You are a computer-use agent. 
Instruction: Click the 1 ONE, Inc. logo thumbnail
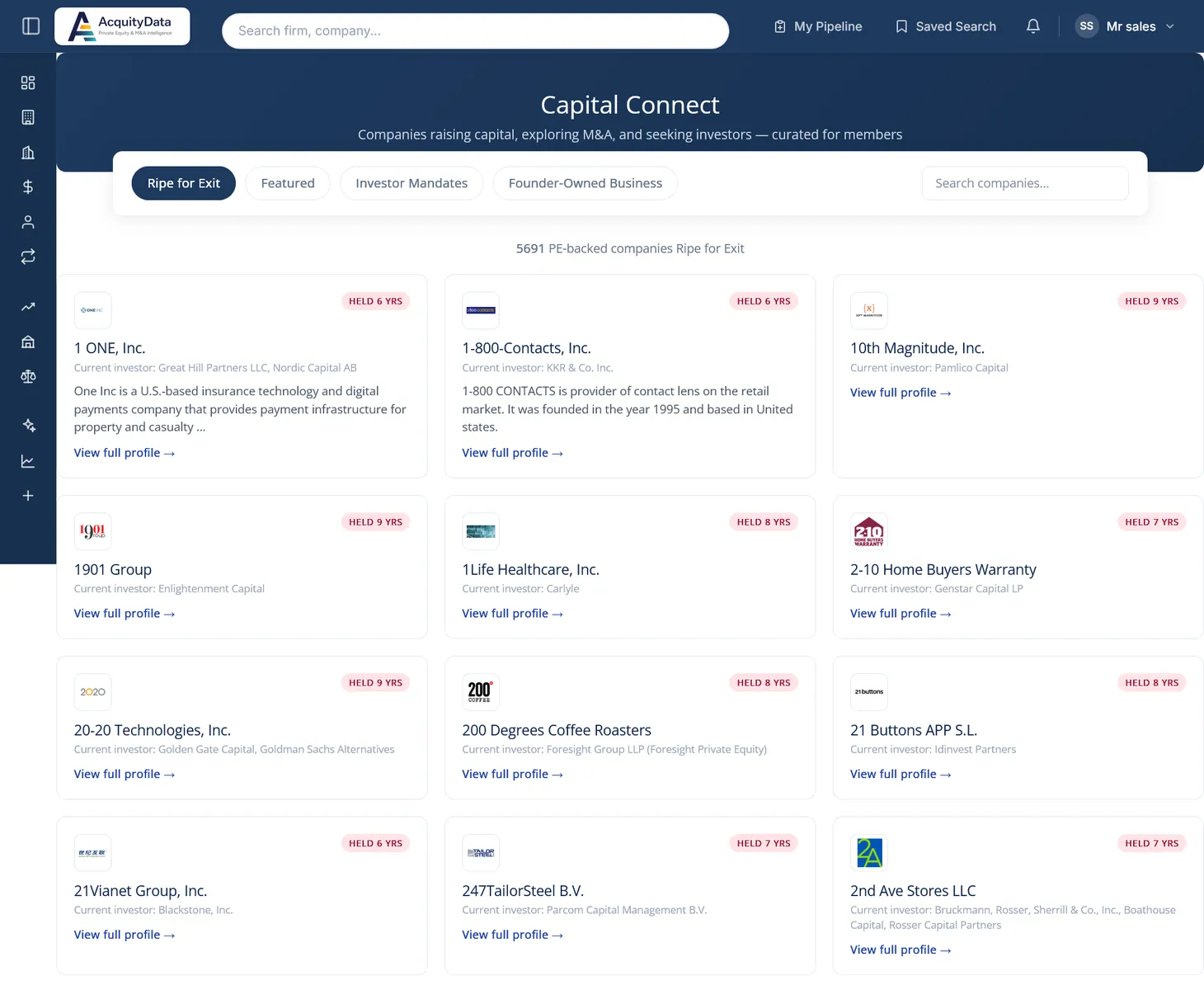tap(92, 310)
